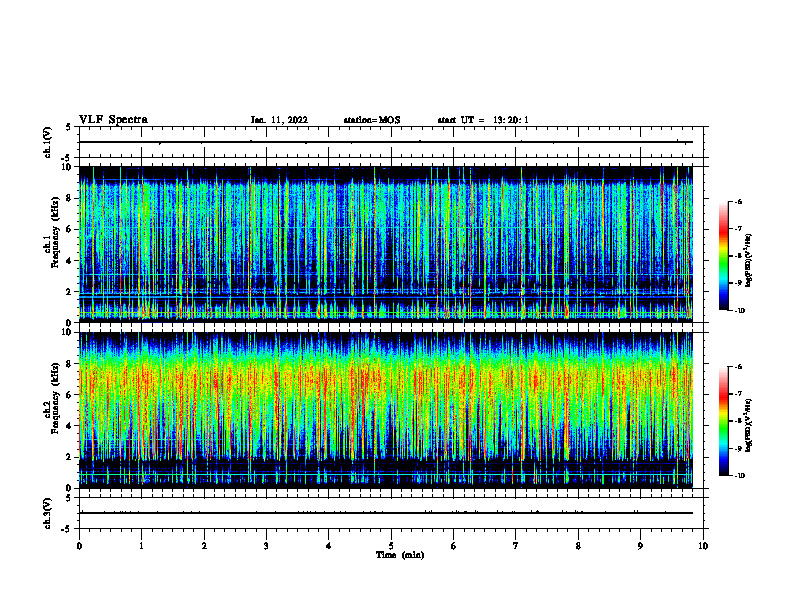Viewport: 792px width, 612px height.
Task: Click the "Jan. 11, 2022" date text
Action: tap(279, 120)
